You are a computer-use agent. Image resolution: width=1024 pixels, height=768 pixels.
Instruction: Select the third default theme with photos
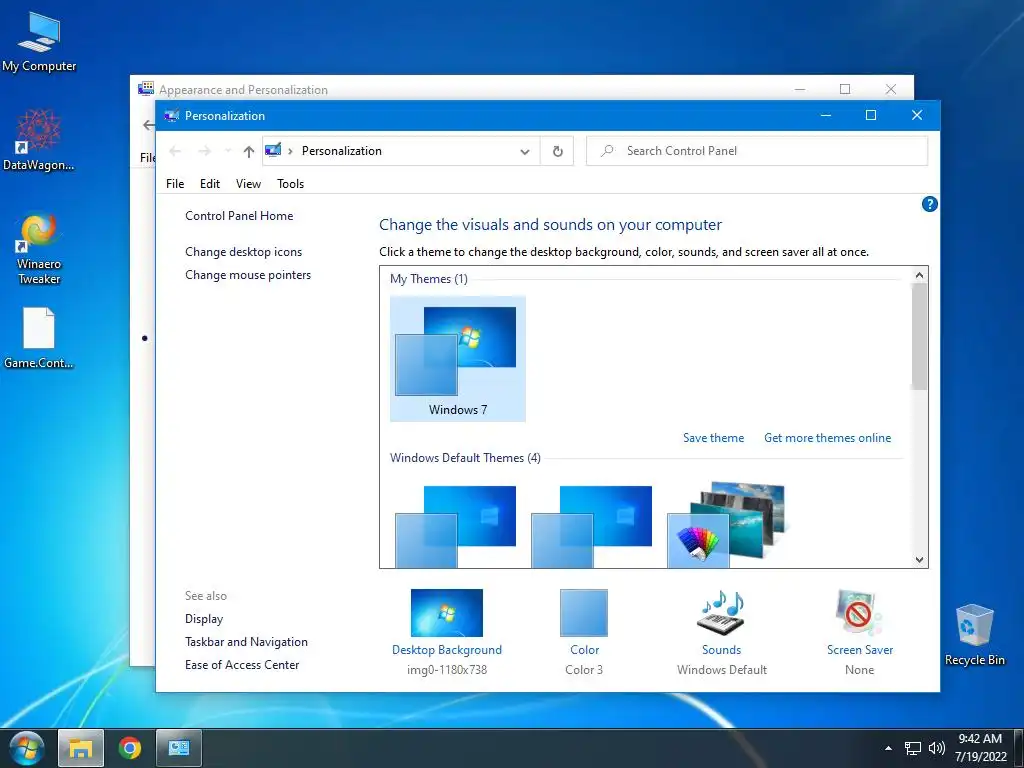coord(726,524)
